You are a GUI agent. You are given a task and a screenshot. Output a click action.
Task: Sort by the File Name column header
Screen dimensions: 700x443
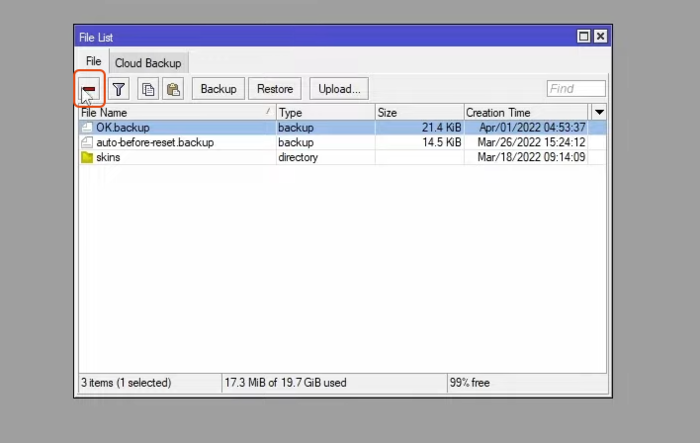click(x=170, y=113)
